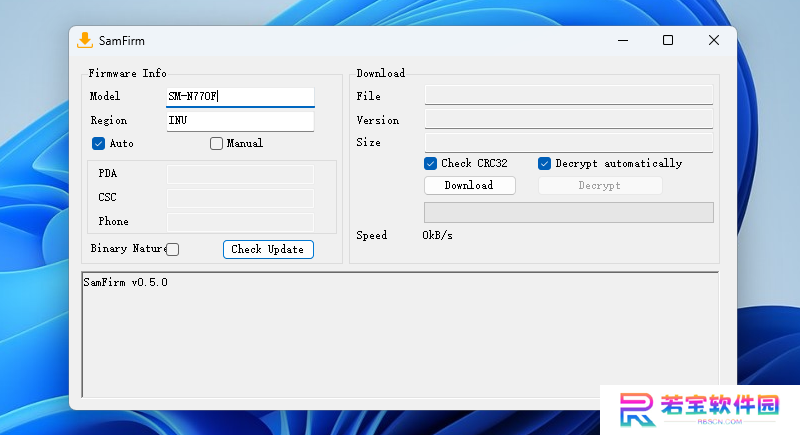800x435 pixels.
Task: Click the Region input field with INU
Action: (240, 121)
